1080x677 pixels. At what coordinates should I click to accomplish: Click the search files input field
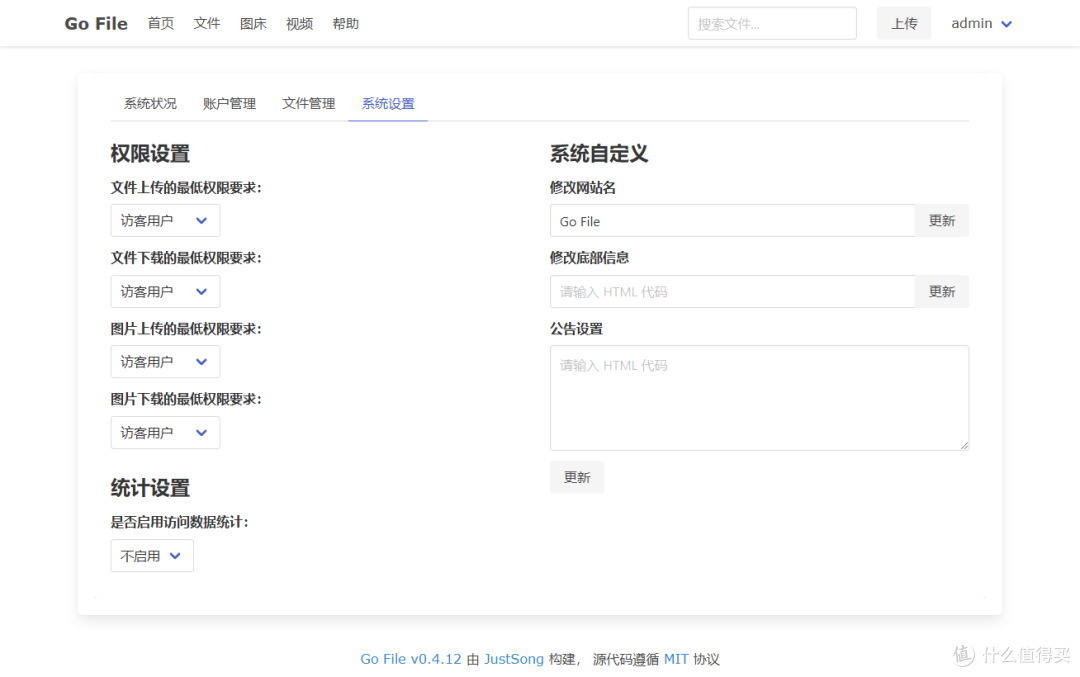771,22
